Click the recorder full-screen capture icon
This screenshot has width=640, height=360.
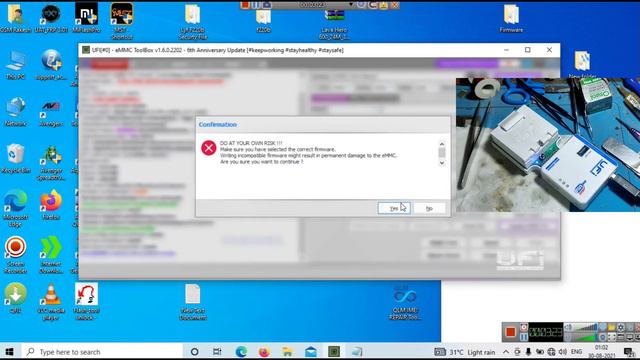tap(612, 337)
